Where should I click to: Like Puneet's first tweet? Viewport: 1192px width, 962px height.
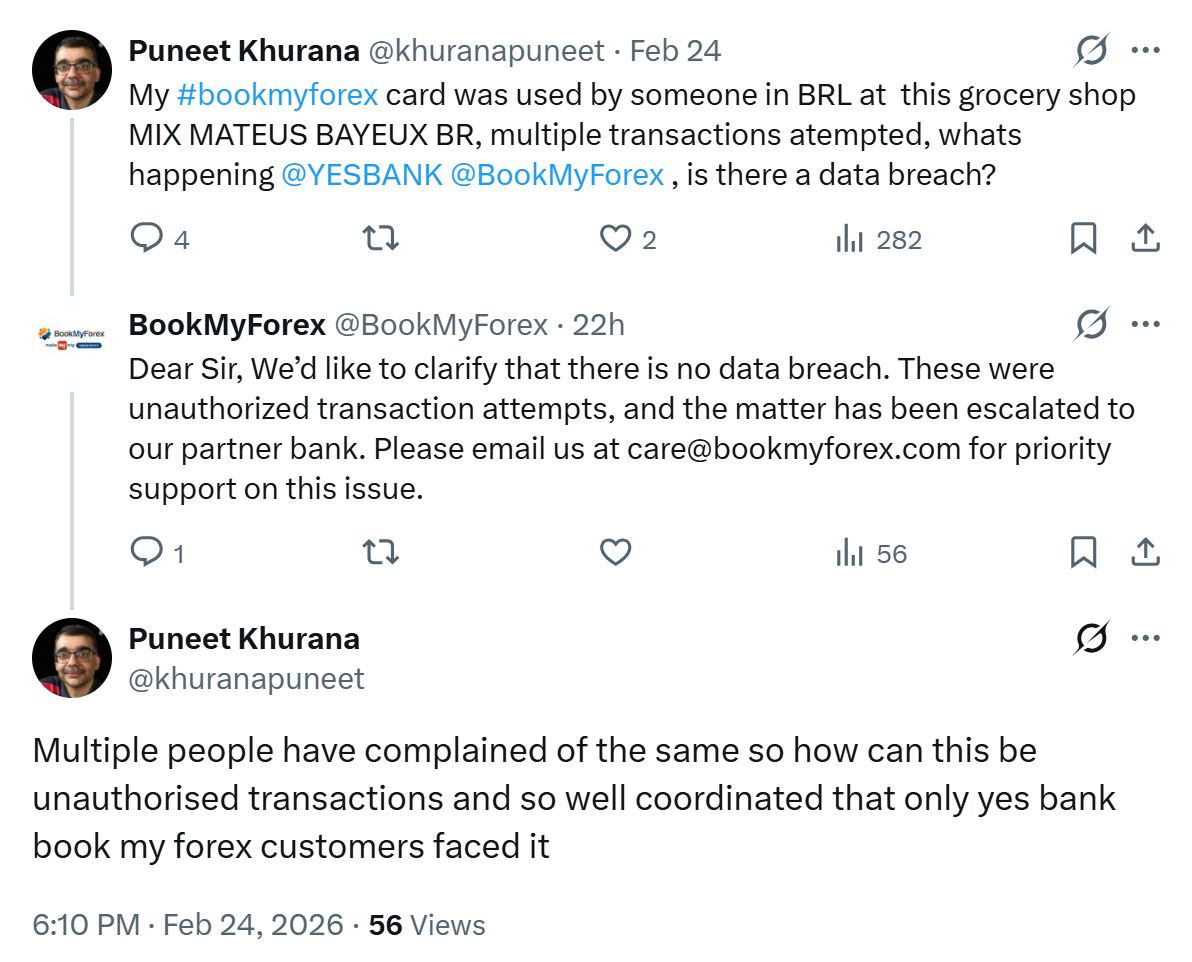coord(614,238)
